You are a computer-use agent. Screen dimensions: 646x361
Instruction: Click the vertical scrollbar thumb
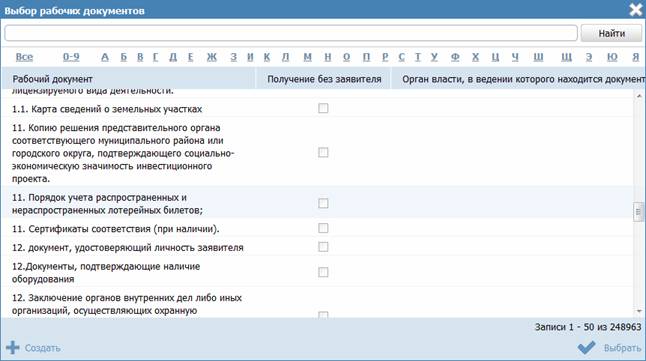pyautogui.click(x=639, y=212)
